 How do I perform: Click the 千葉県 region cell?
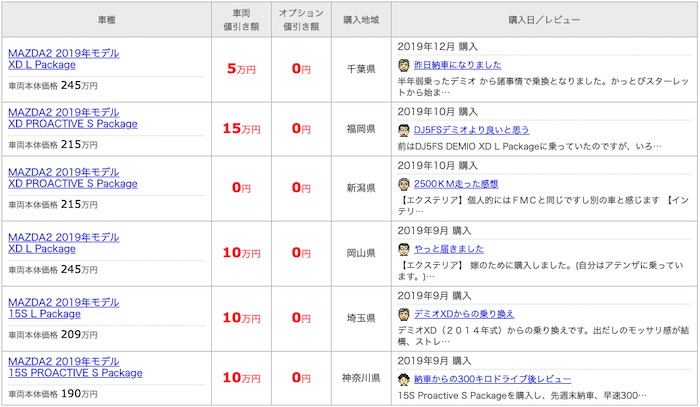click(361, 69)
